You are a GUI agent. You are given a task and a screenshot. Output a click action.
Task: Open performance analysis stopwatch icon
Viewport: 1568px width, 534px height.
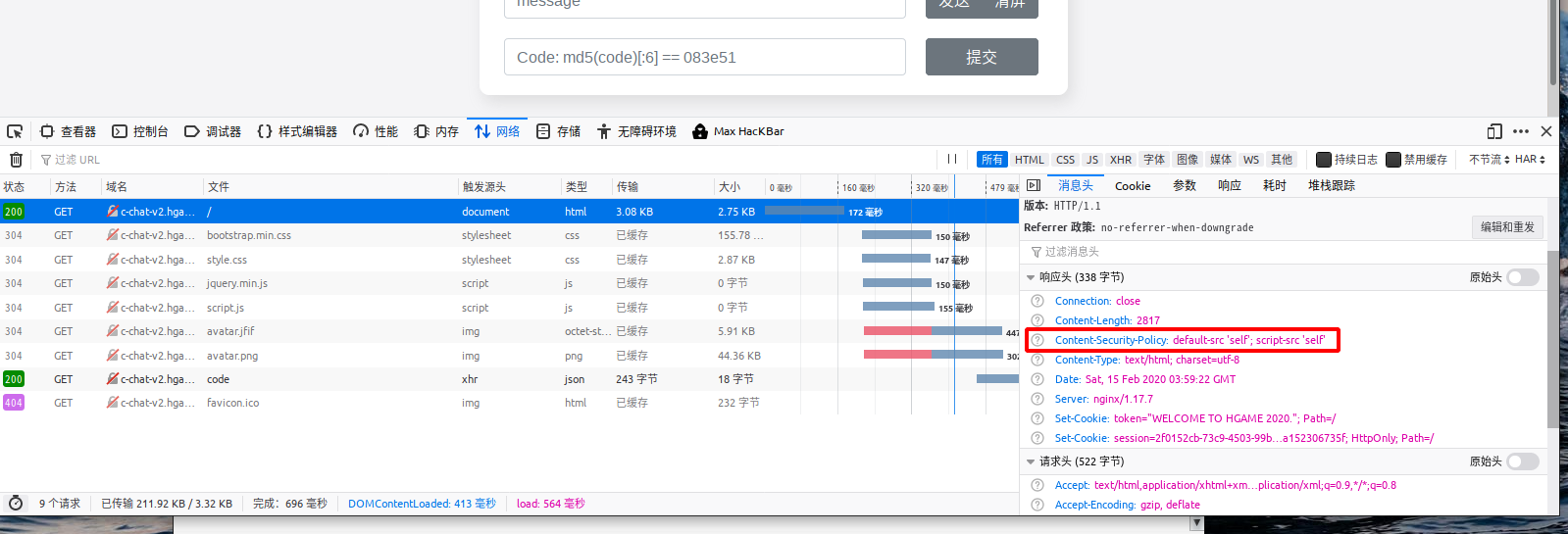[x=16, y=504]
